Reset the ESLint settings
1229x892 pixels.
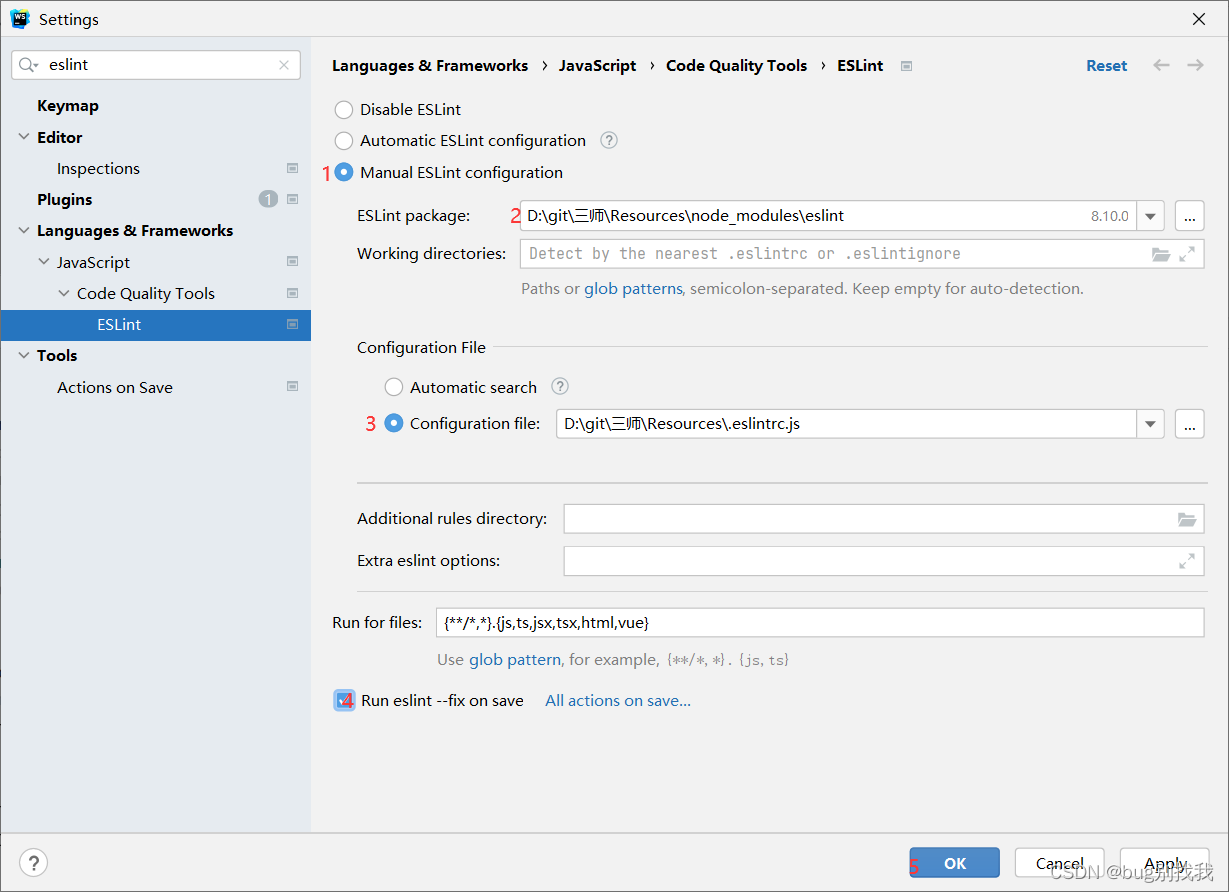(1106, 65)
